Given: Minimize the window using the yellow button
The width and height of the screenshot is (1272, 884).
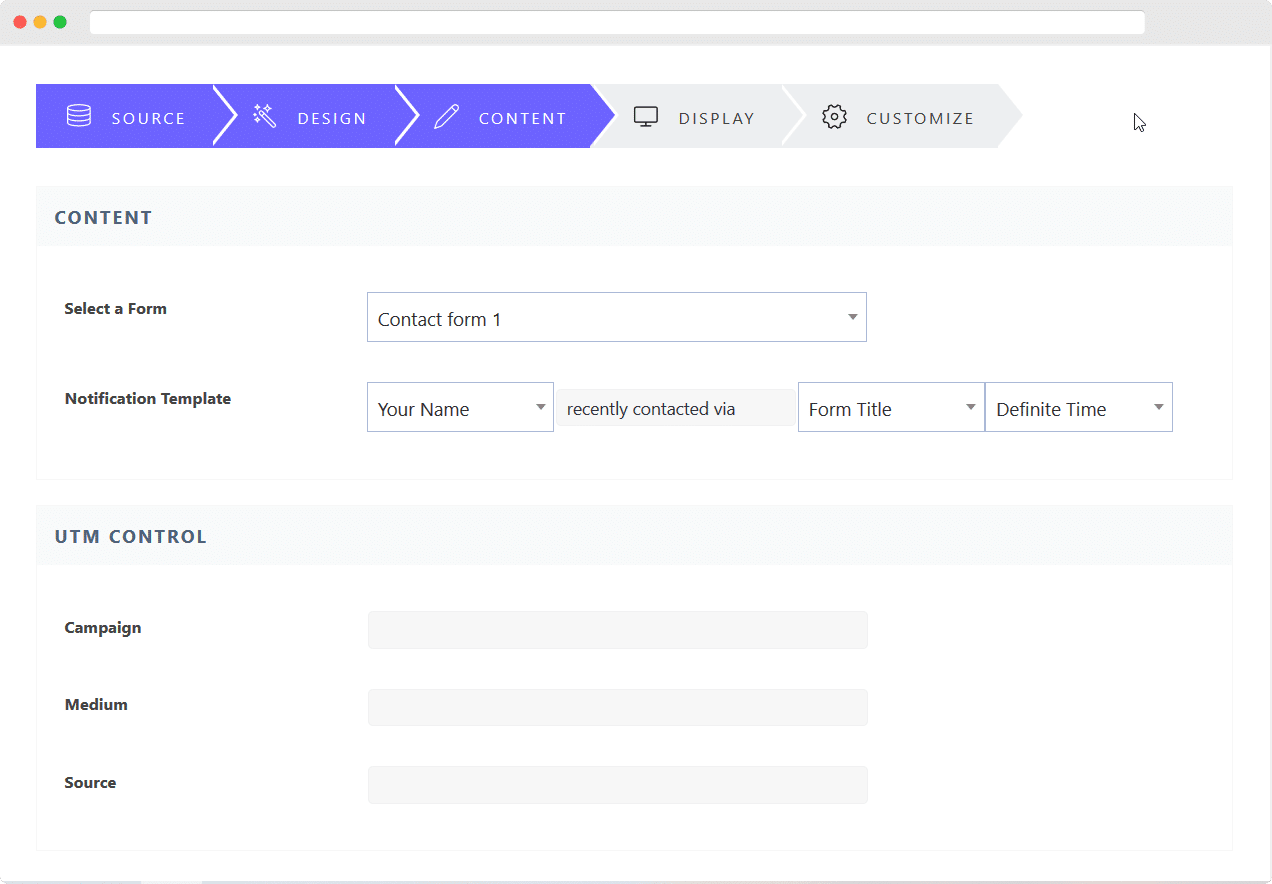Looking at the screenshot, I should click(x=40, y=22).
